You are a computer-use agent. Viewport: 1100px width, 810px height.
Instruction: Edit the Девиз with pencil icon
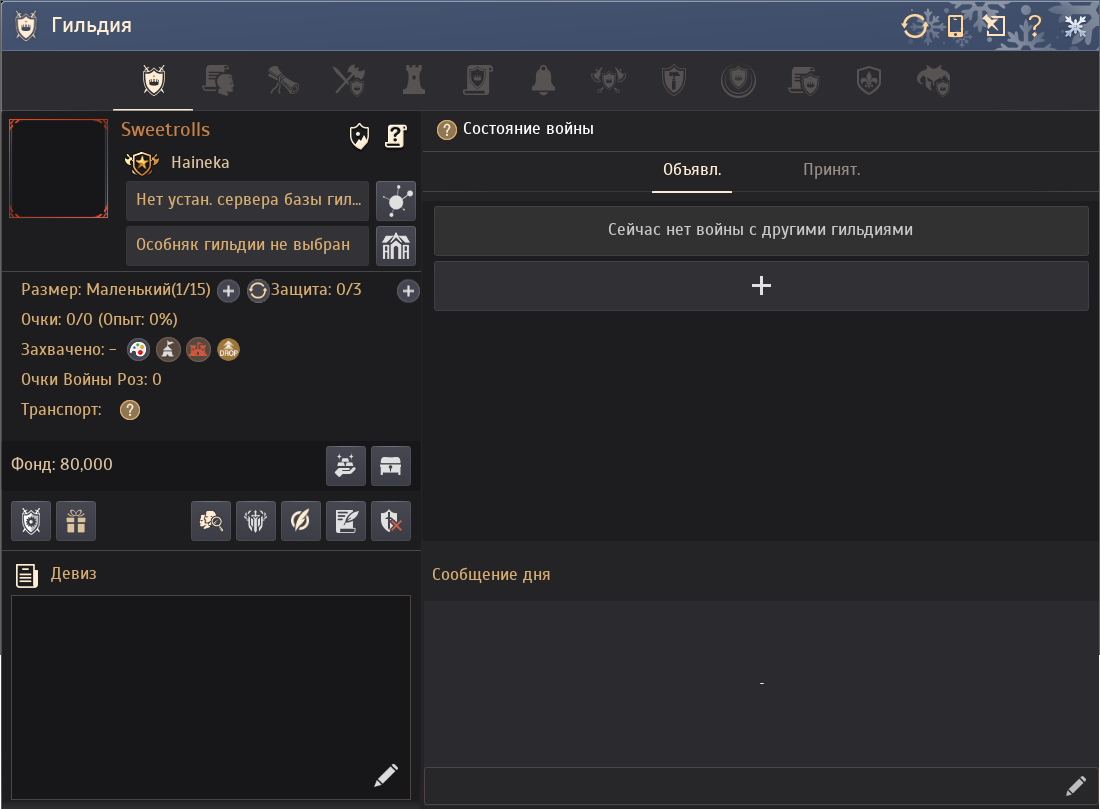pos(386,775)
